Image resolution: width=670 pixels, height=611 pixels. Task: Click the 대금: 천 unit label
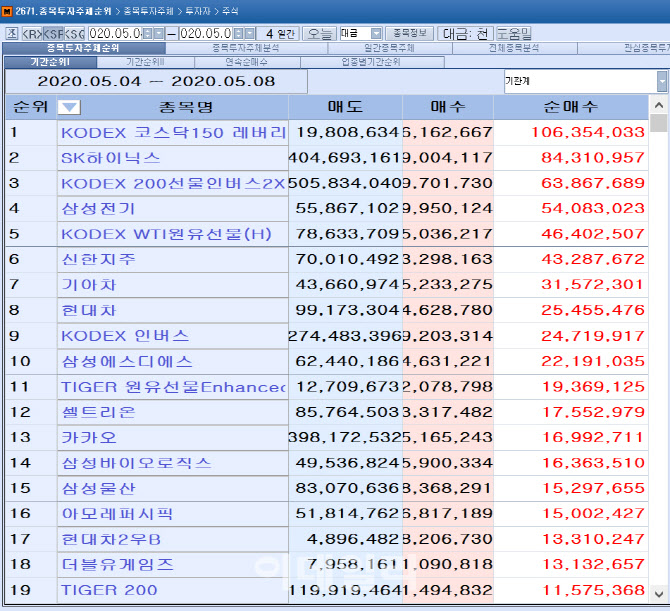466,33
